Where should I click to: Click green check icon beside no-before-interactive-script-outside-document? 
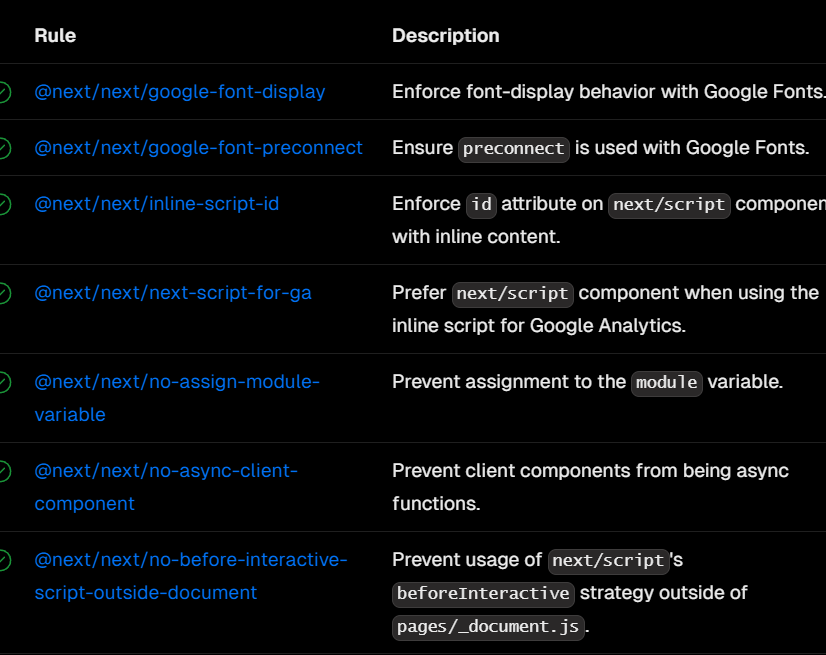(3, 560)
